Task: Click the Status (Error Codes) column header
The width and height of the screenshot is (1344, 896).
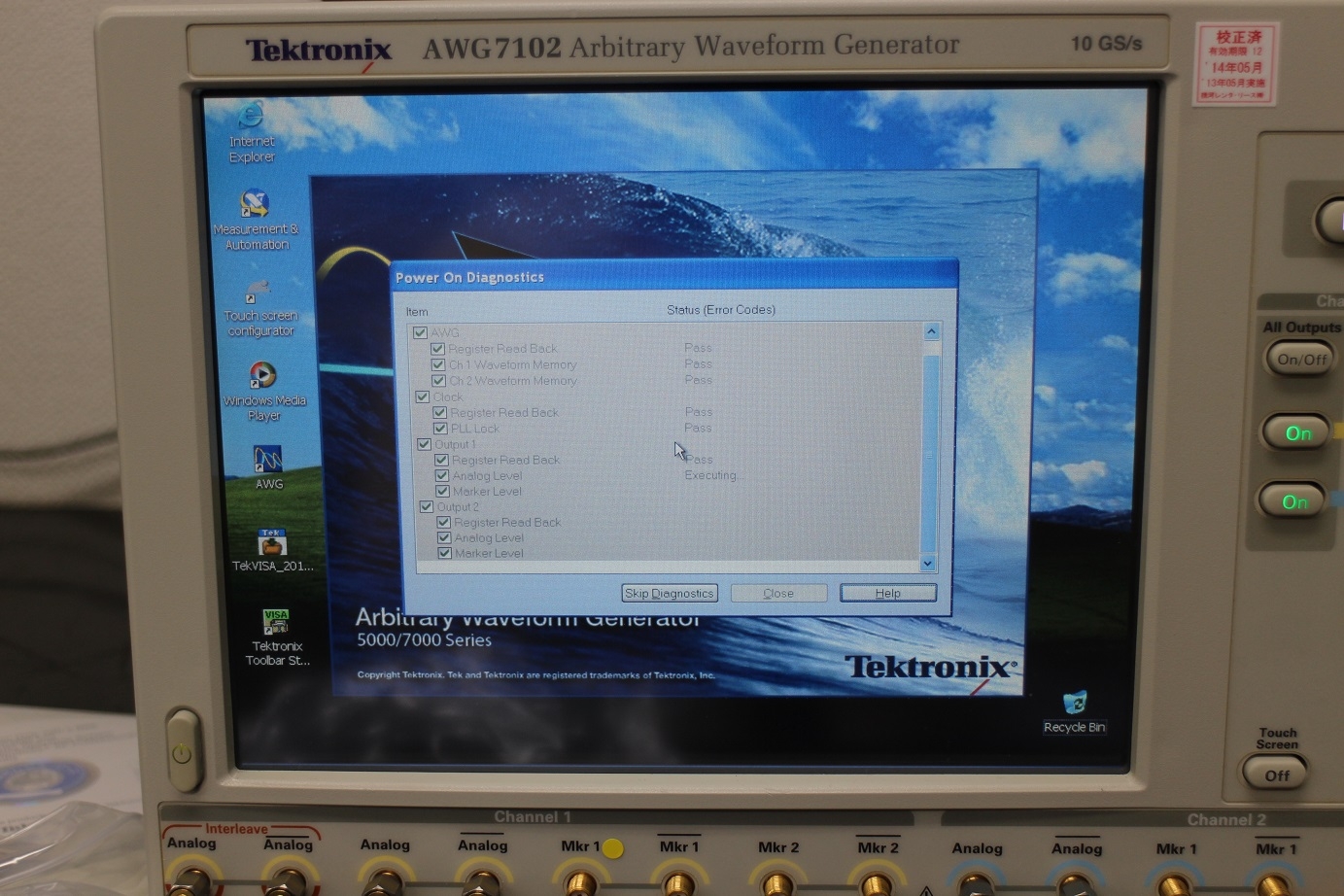Action: (721, 310)
